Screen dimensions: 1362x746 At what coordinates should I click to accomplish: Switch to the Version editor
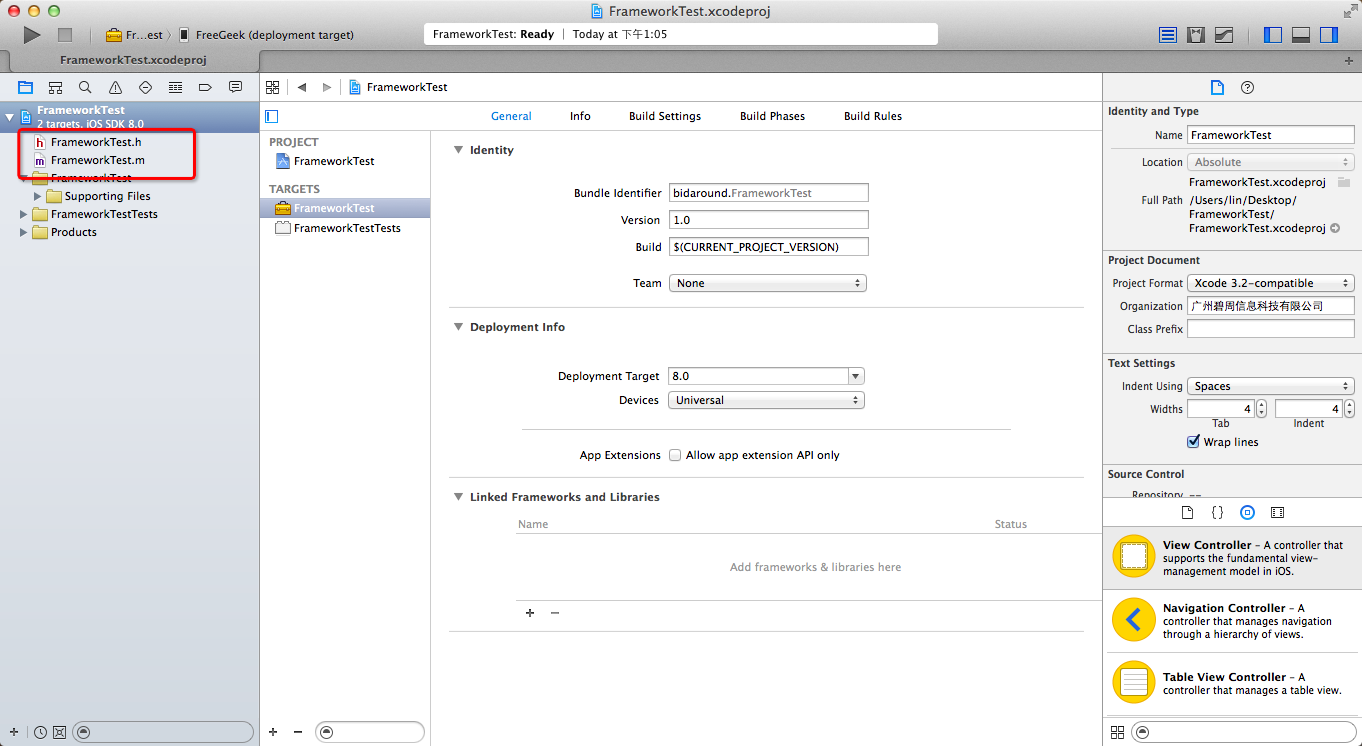pyautogui.click(x=1224, y=35)
